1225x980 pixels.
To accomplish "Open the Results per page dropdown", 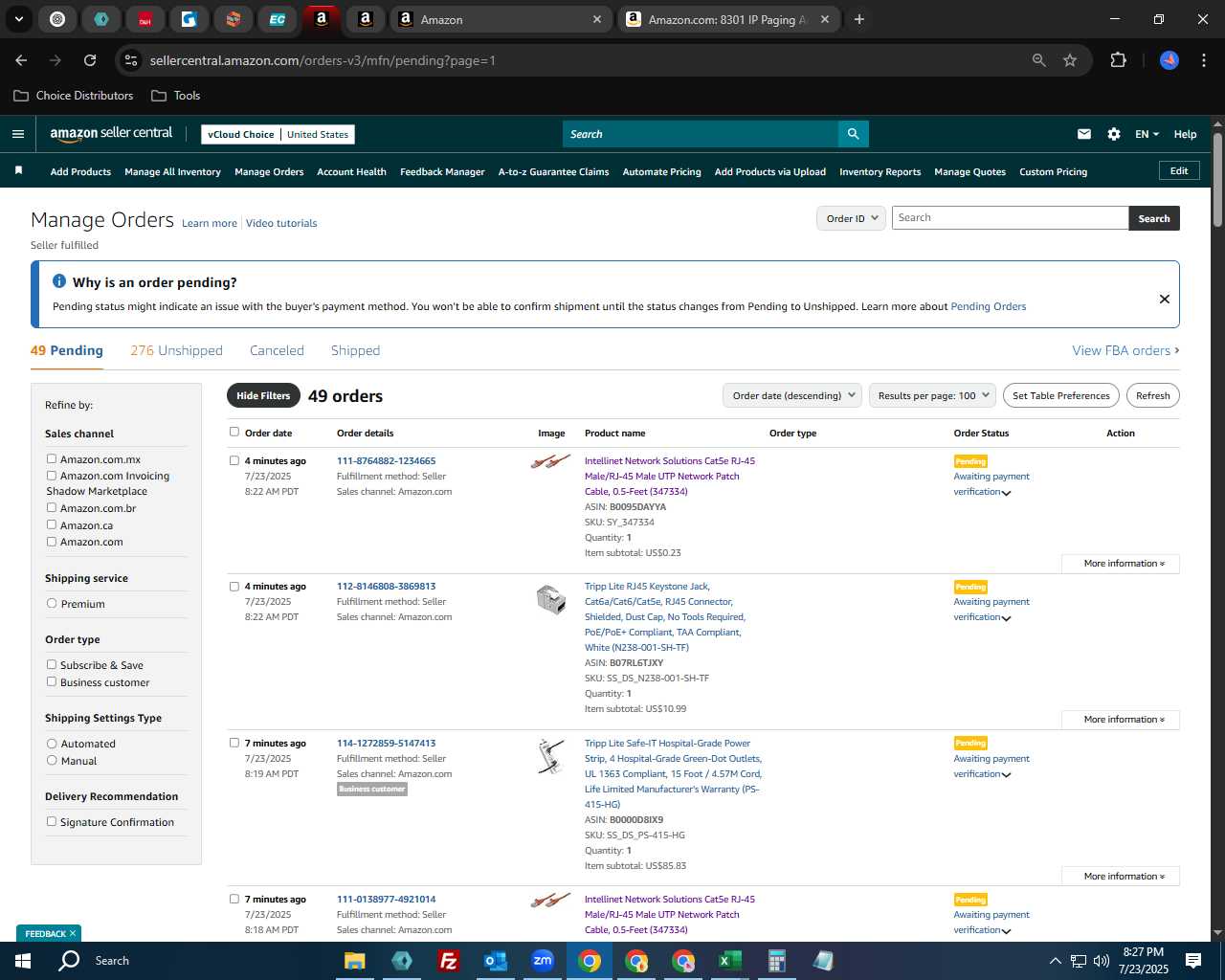I will click(933, 395).
